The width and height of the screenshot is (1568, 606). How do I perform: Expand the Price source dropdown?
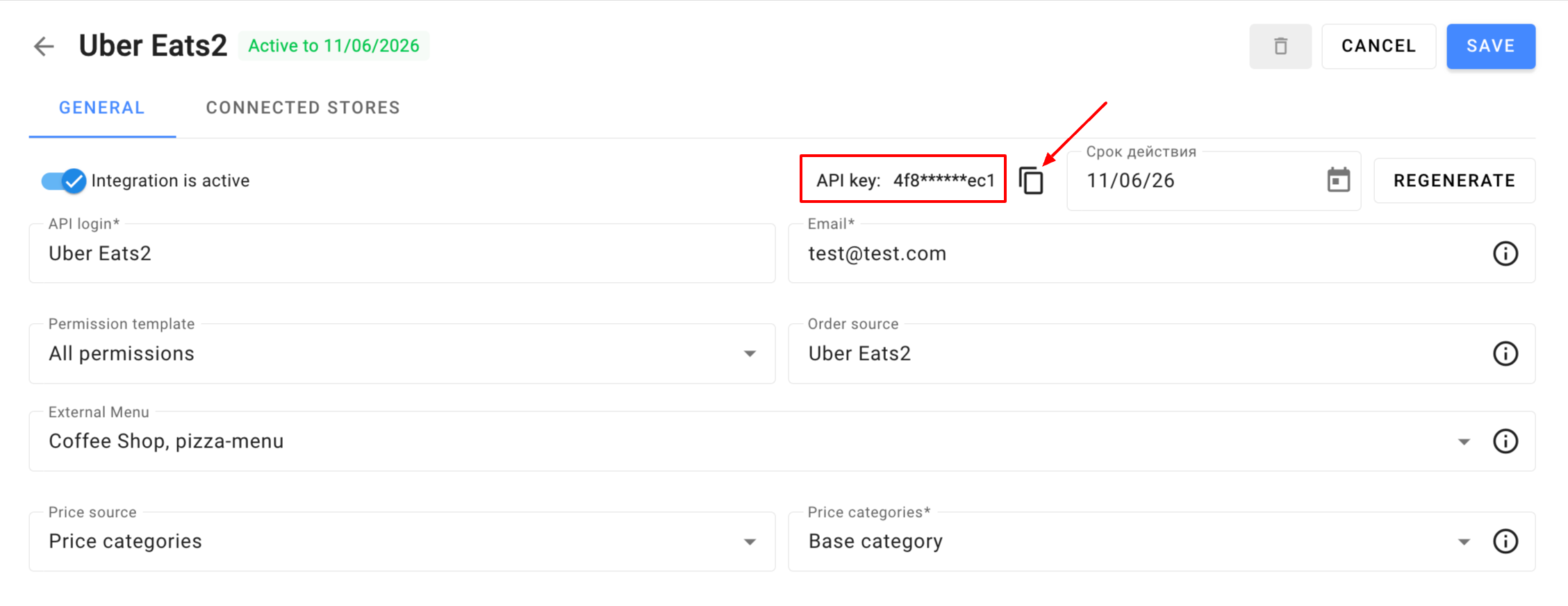pyautogui.click(x=750, y=541)
